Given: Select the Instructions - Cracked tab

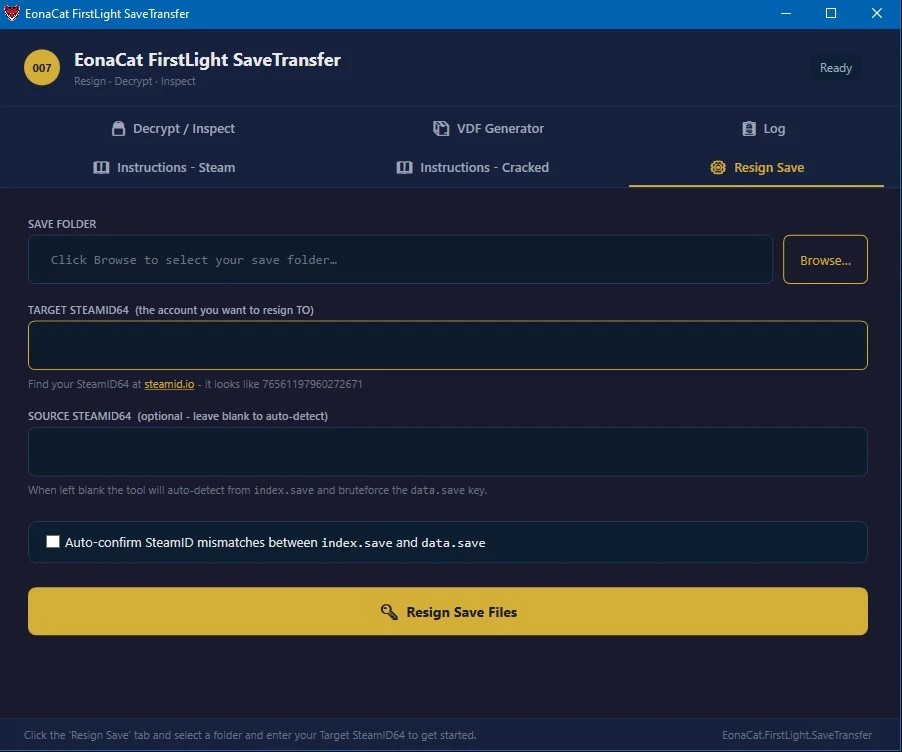Looking at the screenshot, I should [472, 167].
